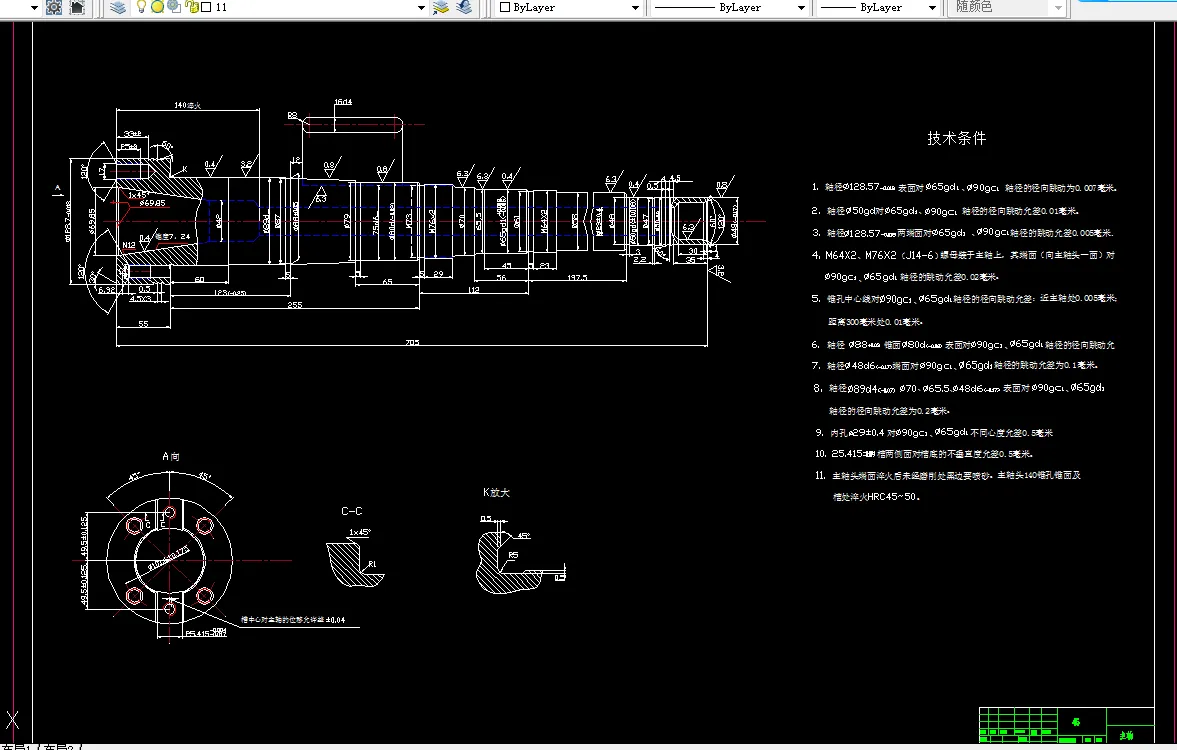Open the lineweight ByLayer dropdown
Image resolution: width=1177 pixels, height=750 pixels.
coord(930,7)
